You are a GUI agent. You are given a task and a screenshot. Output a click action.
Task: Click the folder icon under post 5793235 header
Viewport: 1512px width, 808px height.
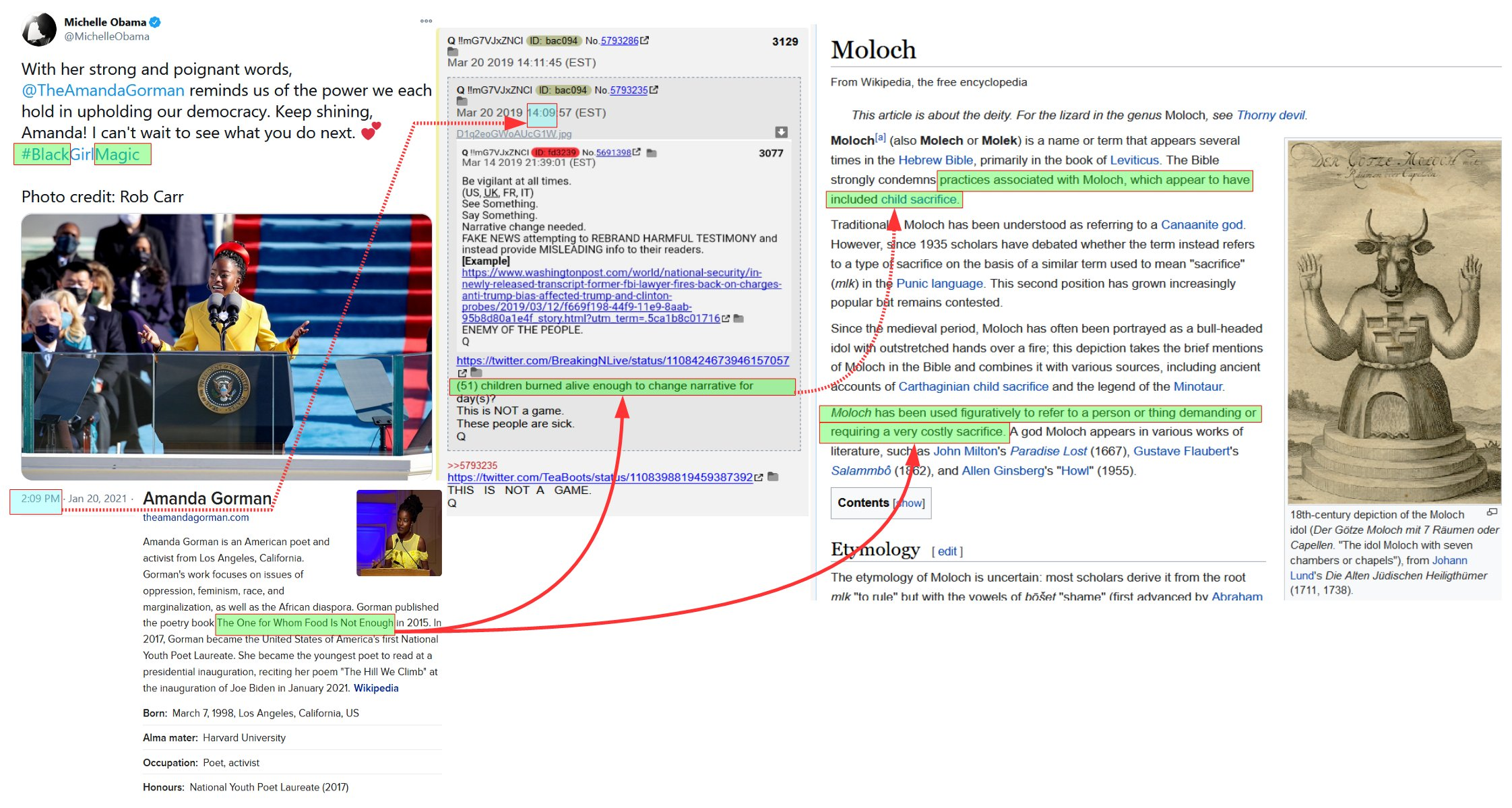tap(462, 101)
